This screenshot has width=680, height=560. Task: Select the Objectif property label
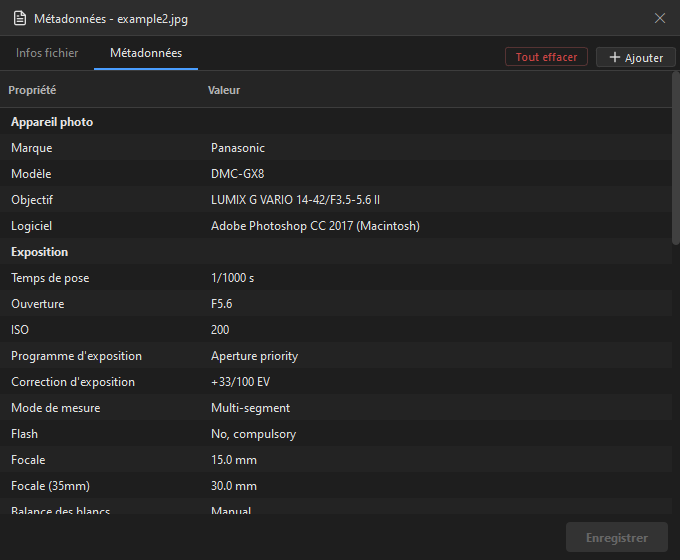pyautogui.click(x=32, y=200)
